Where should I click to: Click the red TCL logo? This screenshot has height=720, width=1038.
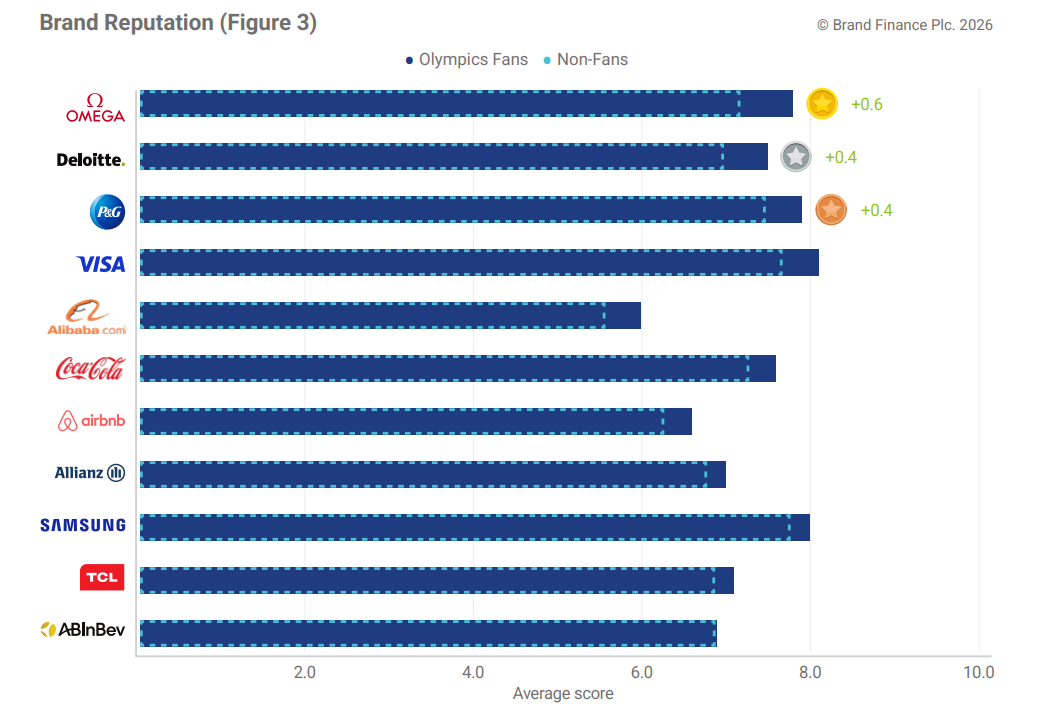pos(102,577)
